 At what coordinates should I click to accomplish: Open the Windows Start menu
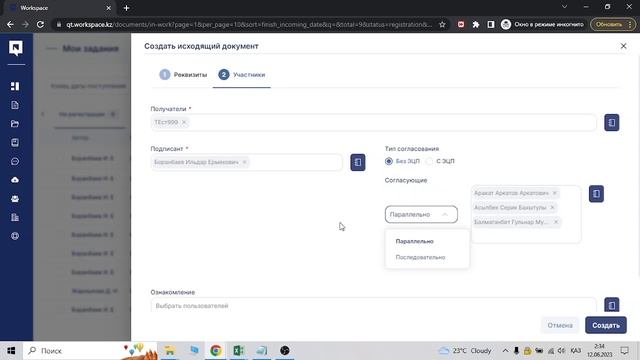[11, 350]
